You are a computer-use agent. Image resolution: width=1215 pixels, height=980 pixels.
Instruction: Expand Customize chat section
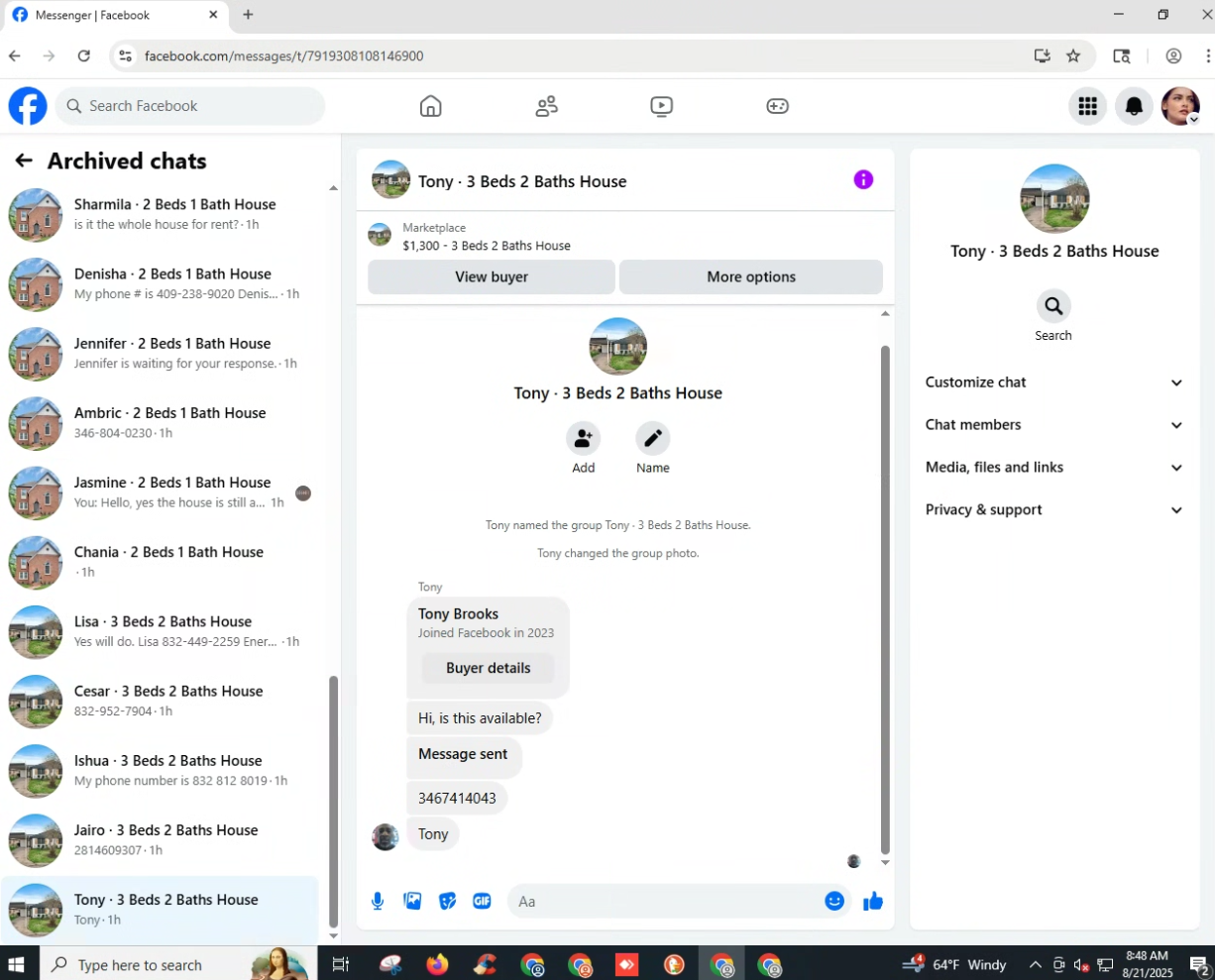click(x=1053, y=382)
